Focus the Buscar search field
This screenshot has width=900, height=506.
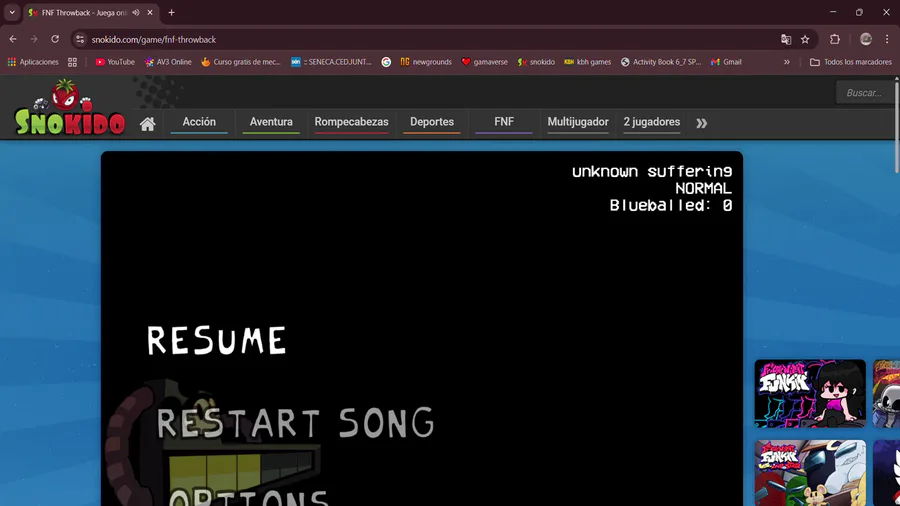(x=864, y=92)
